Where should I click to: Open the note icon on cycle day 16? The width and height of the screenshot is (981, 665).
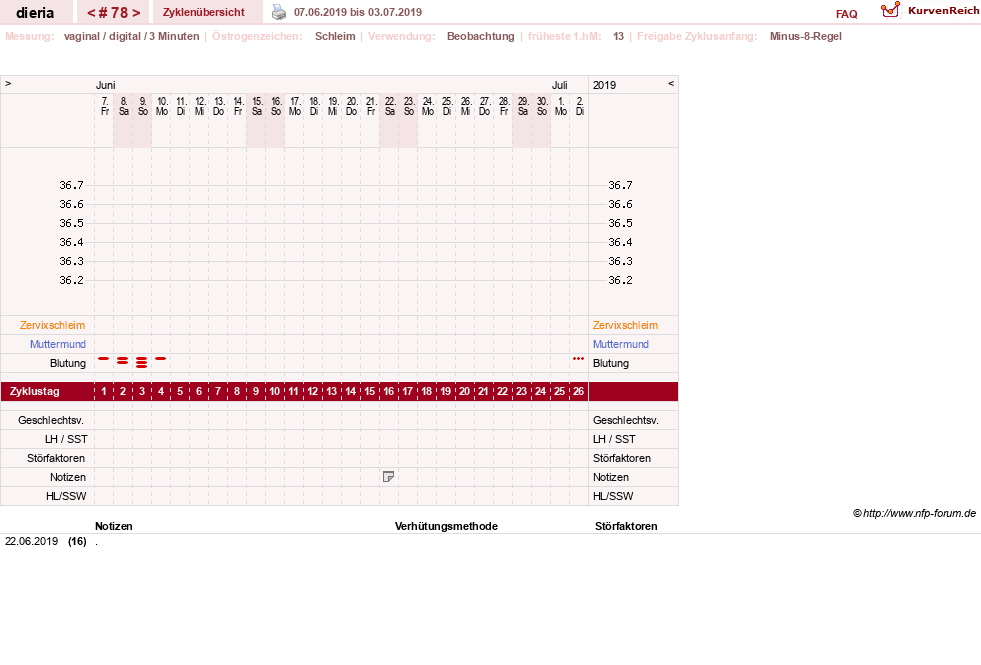pyautogui.click(x=388, y=477)
